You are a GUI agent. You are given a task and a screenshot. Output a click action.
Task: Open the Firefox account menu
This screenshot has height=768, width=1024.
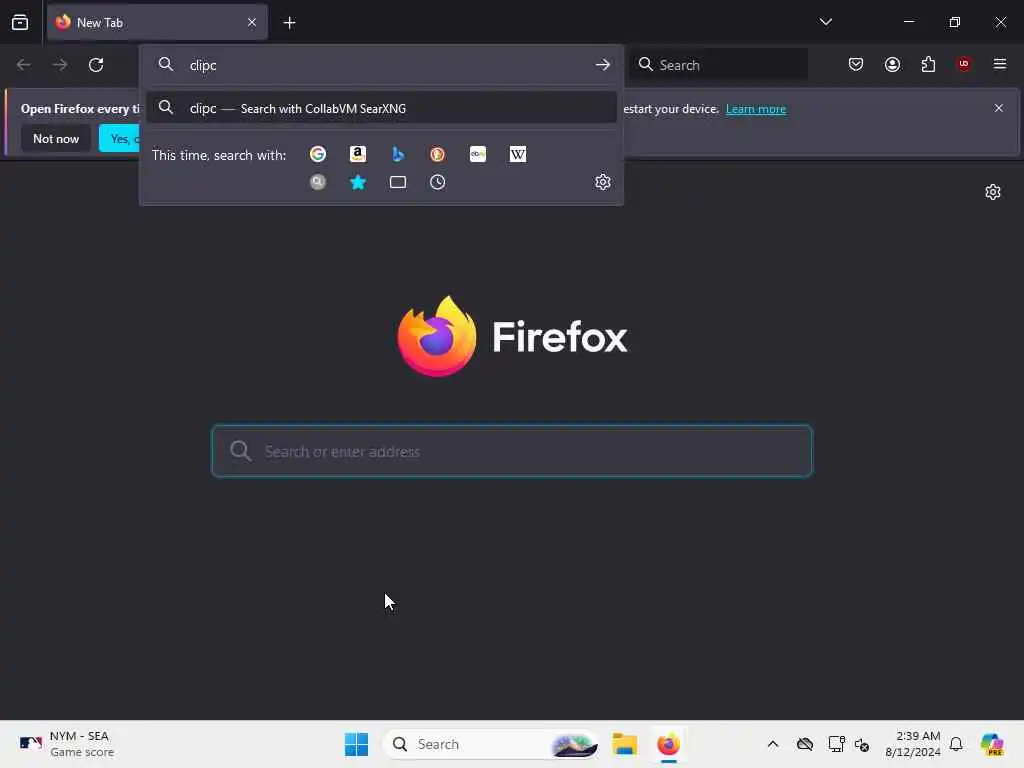(892, 64)
